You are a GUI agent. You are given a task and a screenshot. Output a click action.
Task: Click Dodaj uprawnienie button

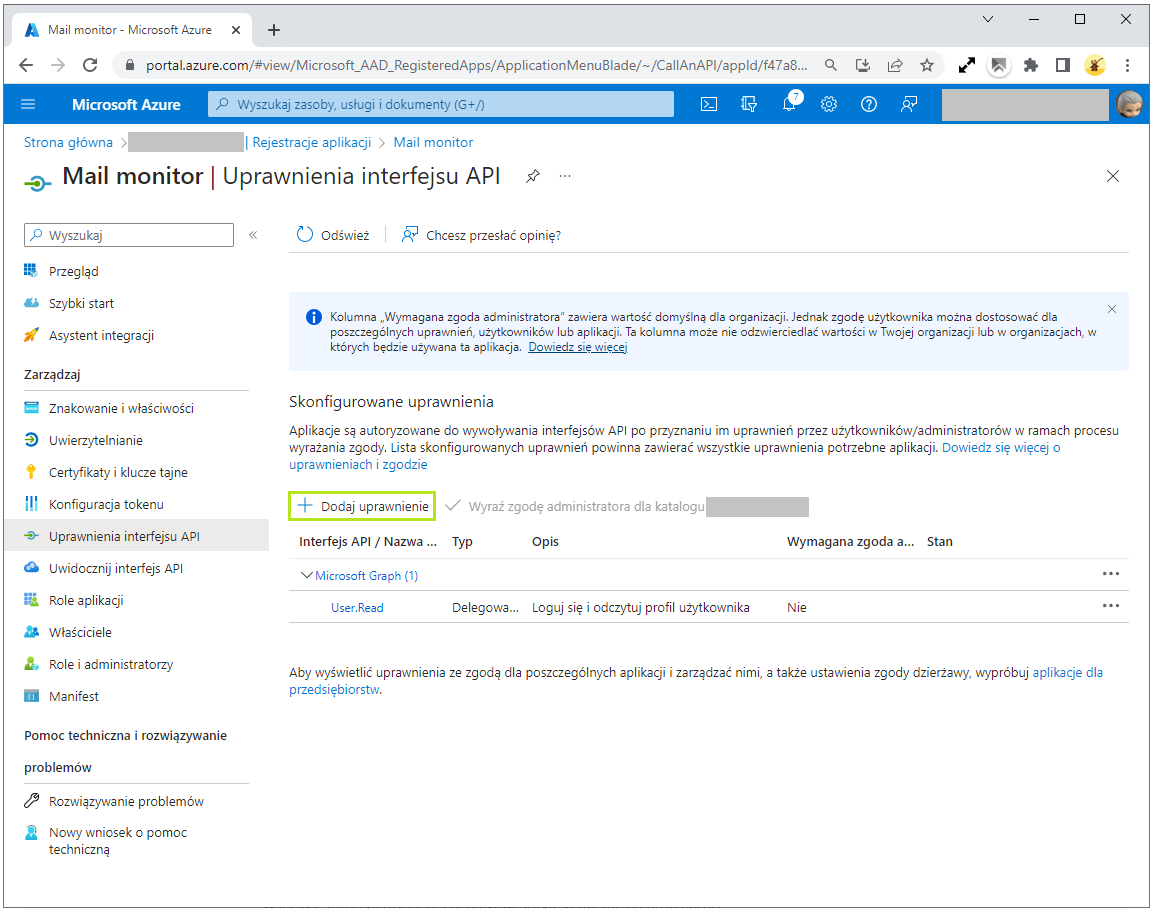[x=362, y=506]
